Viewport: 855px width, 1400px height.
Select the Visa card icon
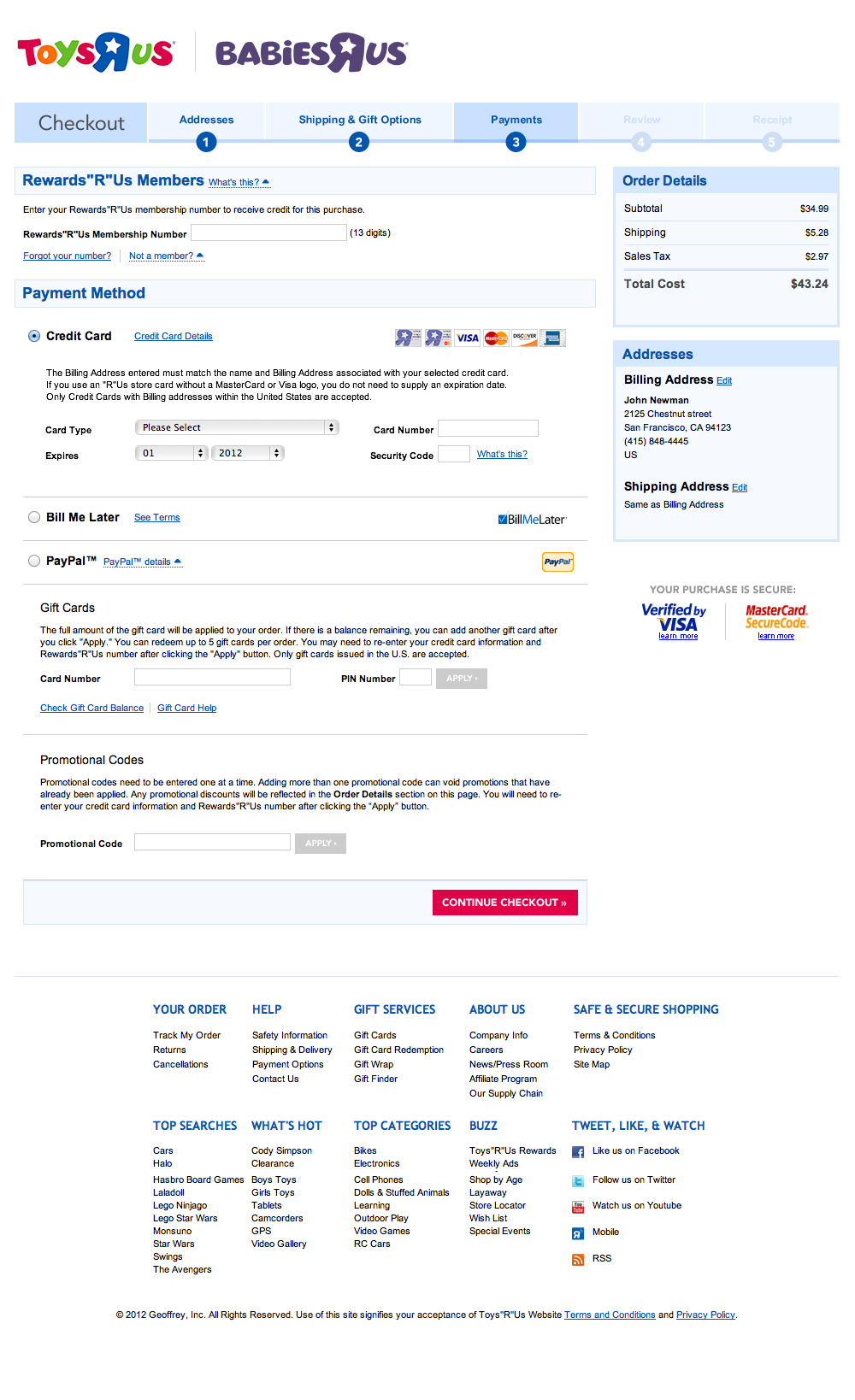click(467, 338)
